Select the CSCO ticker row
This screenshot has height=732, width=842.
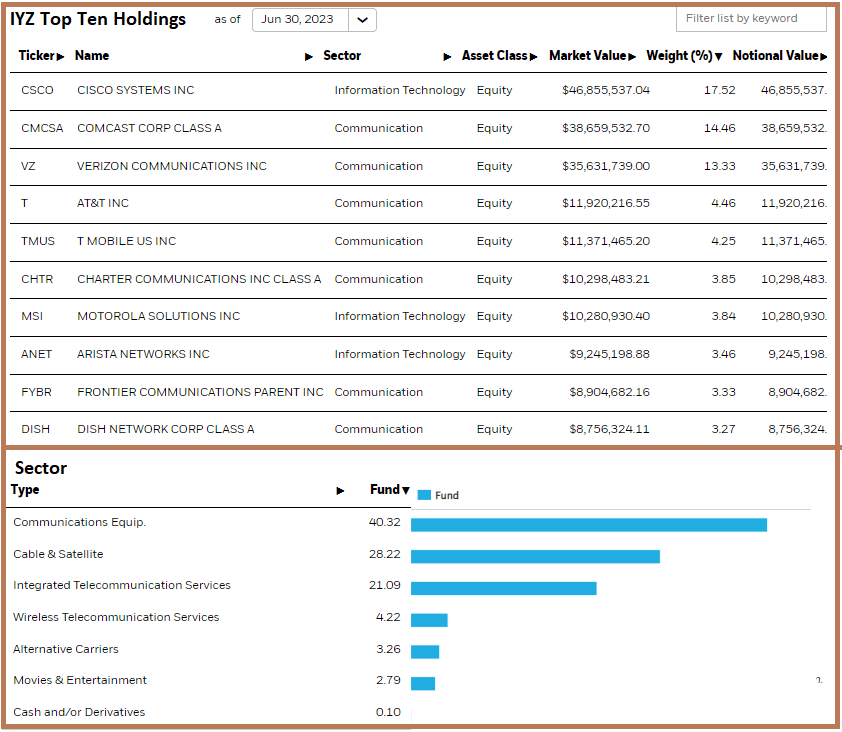click(x=37, y=90)
